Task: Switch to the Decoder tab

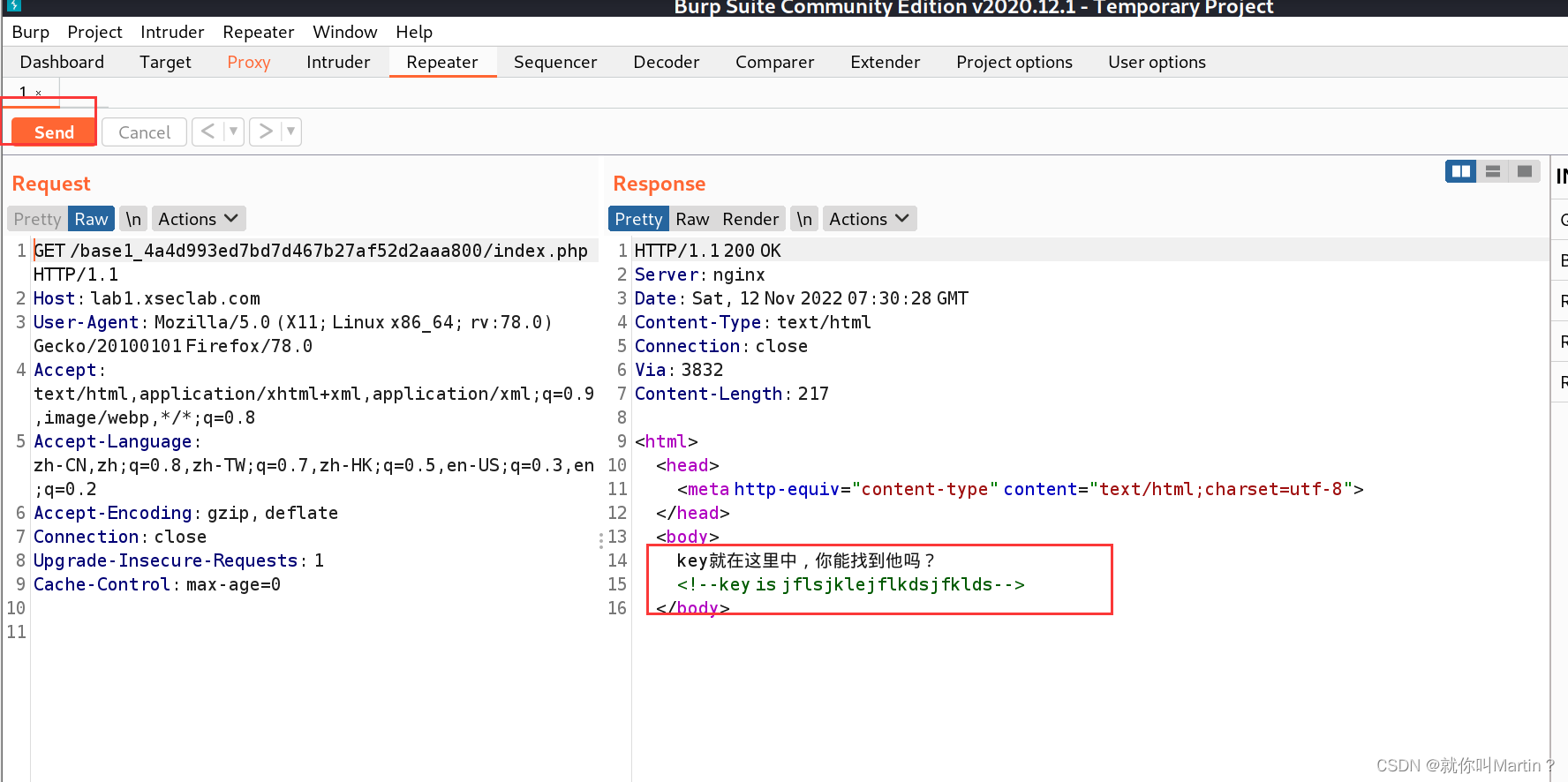Action: [667, 62]
